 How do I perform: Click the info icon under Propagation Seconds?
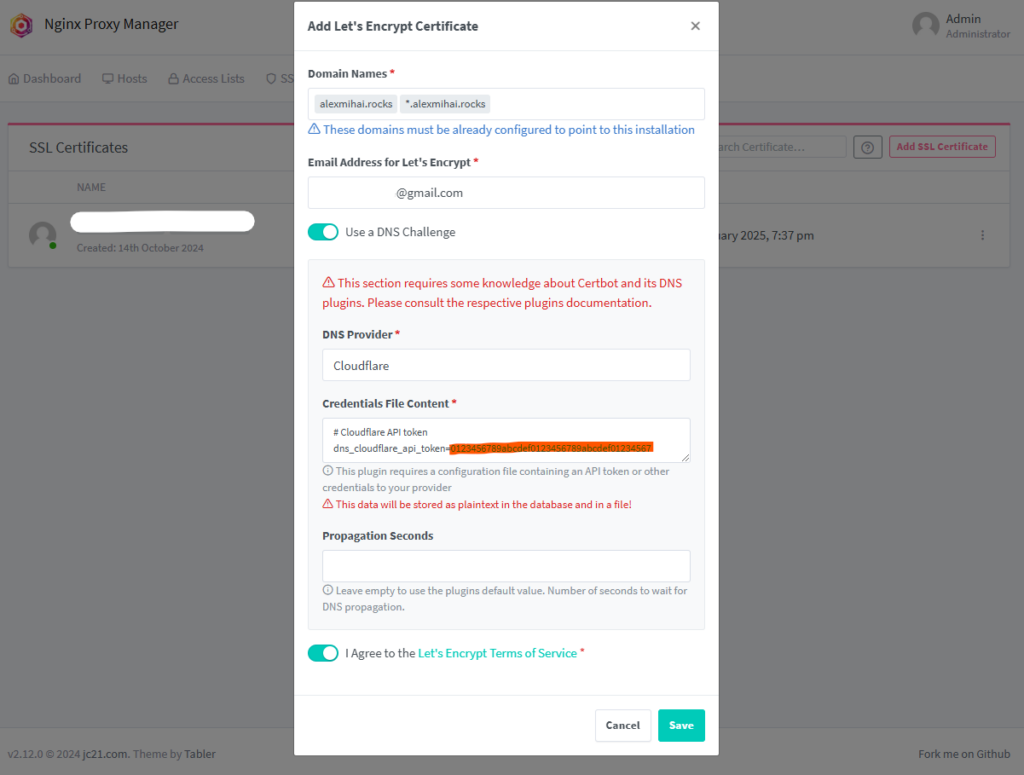(328, 590)
